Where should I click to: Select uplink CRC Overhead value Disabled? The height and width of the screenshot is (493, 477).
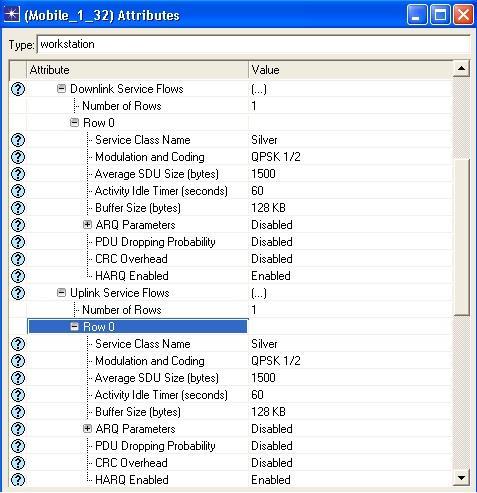click(x=272, y=463)
